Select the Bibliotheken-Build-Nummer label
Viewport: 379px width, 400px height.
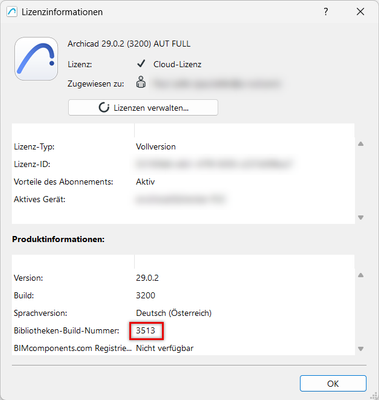point(66,331)
